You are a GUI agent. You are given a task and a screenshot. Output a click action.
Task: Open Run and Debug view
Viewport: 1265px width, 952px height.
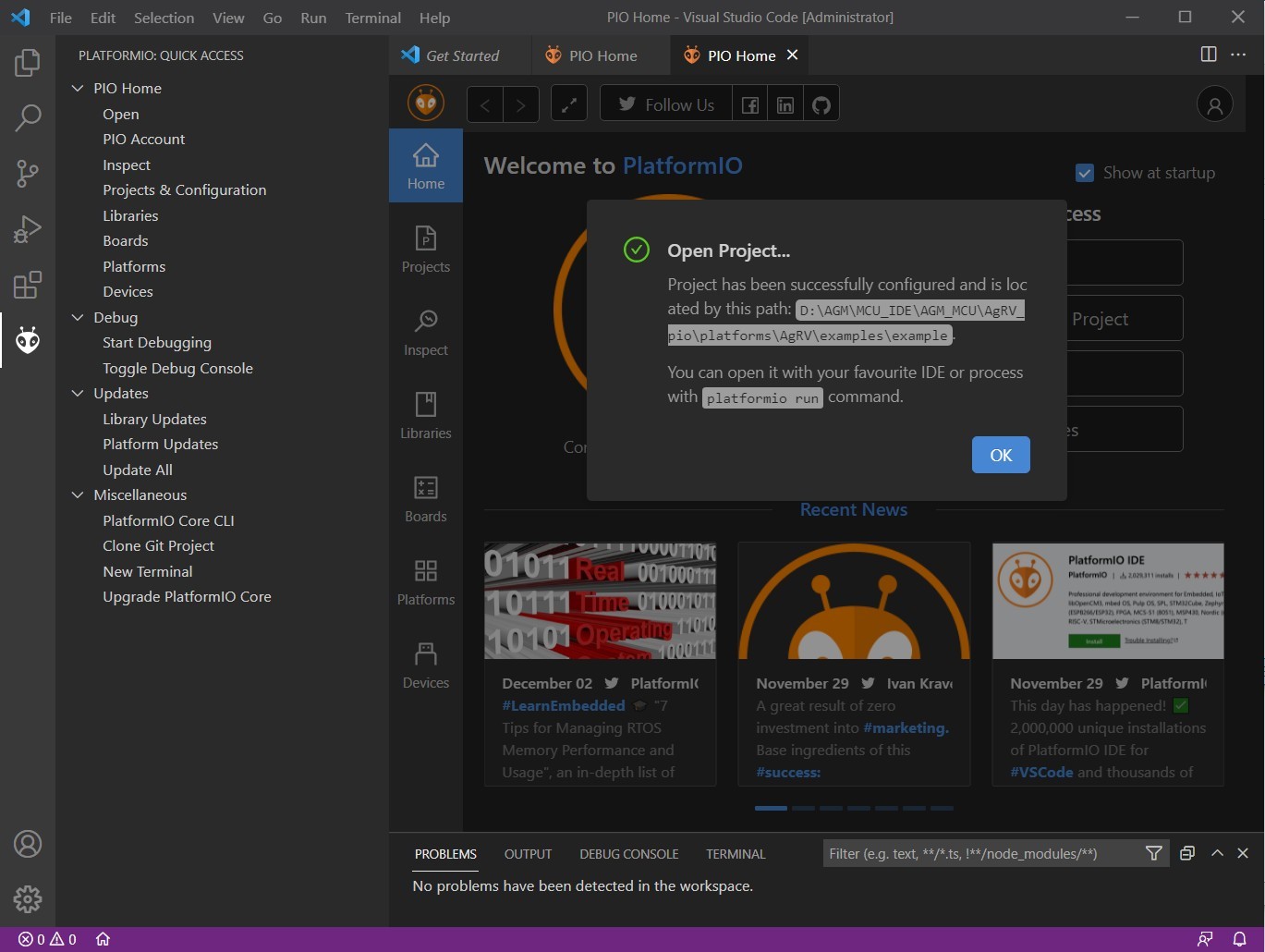coord(28,229)
